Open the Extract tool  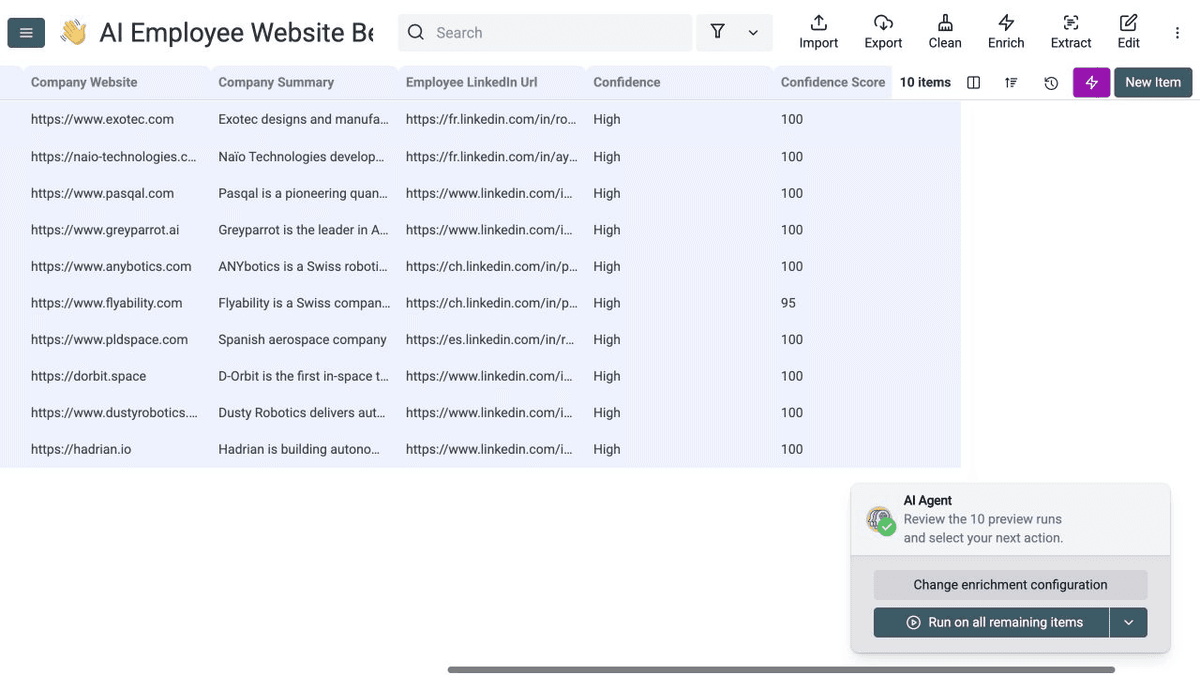point(1071,32)
